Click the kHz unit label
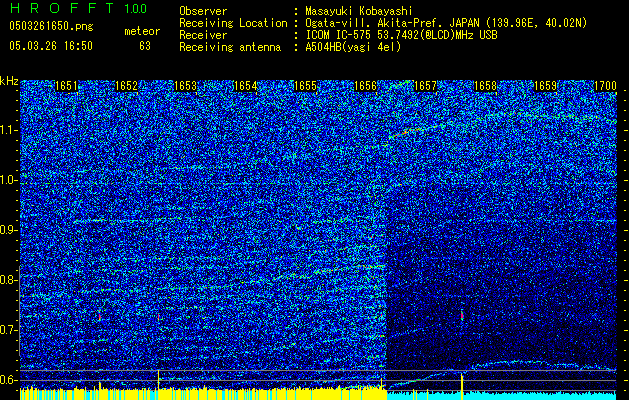The width and height of the screenshot is (629, 400). [9, 81]
